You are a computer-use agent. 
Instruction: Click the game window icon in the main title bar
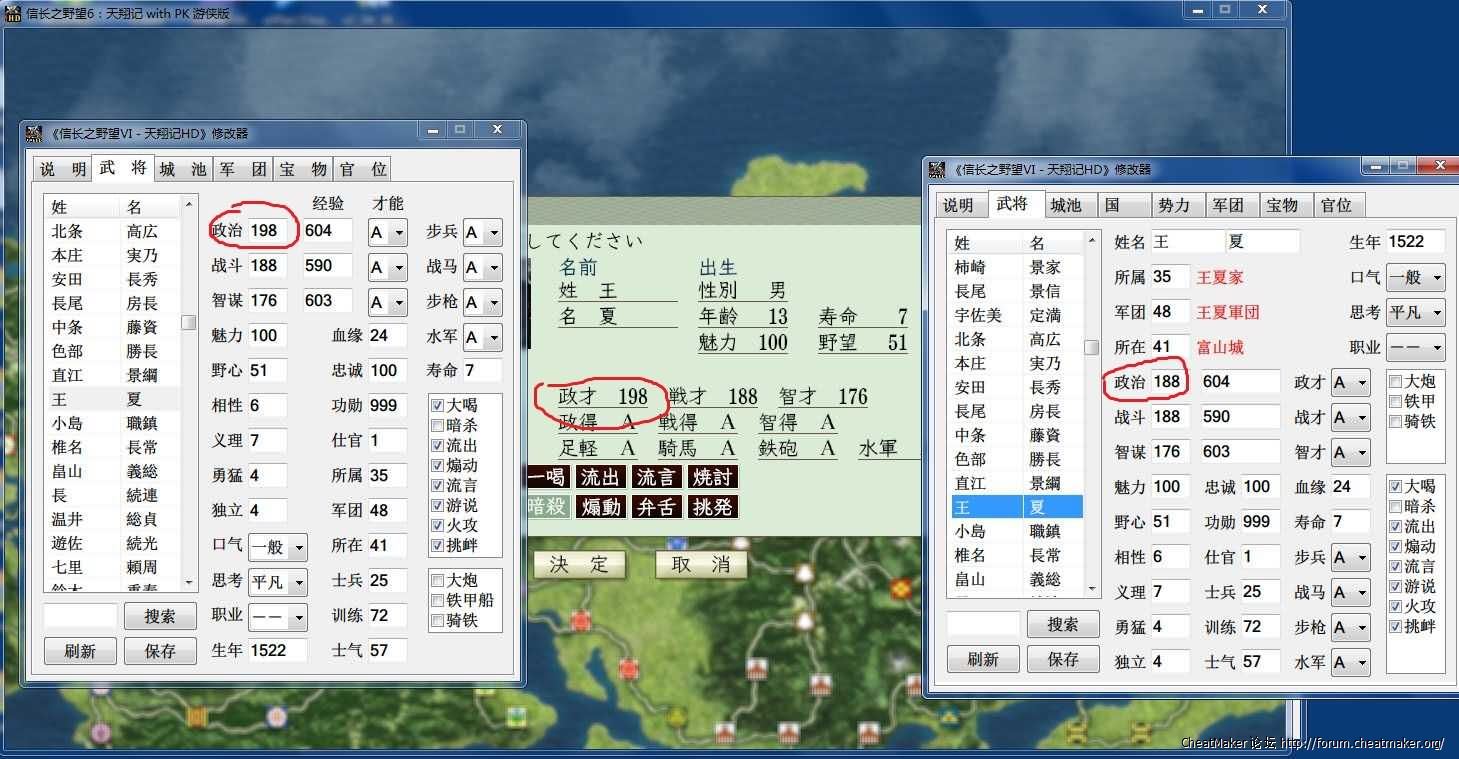14,13
